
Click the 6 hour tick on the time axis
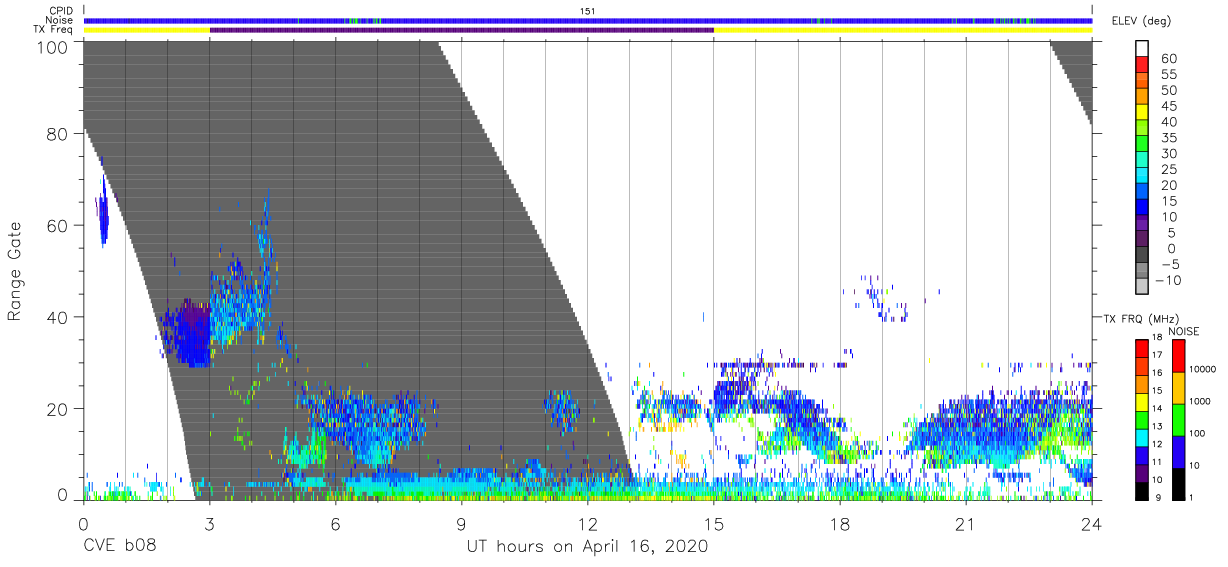click(335, 524)
